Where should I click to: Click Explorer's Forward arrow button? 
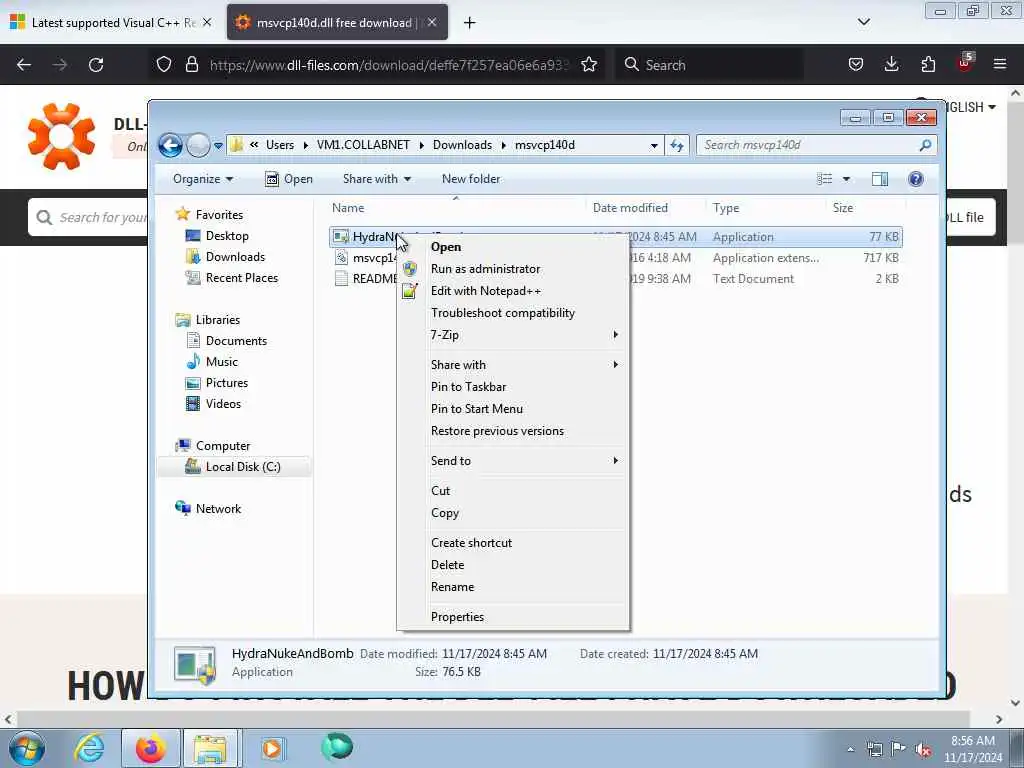click(198, 145)
